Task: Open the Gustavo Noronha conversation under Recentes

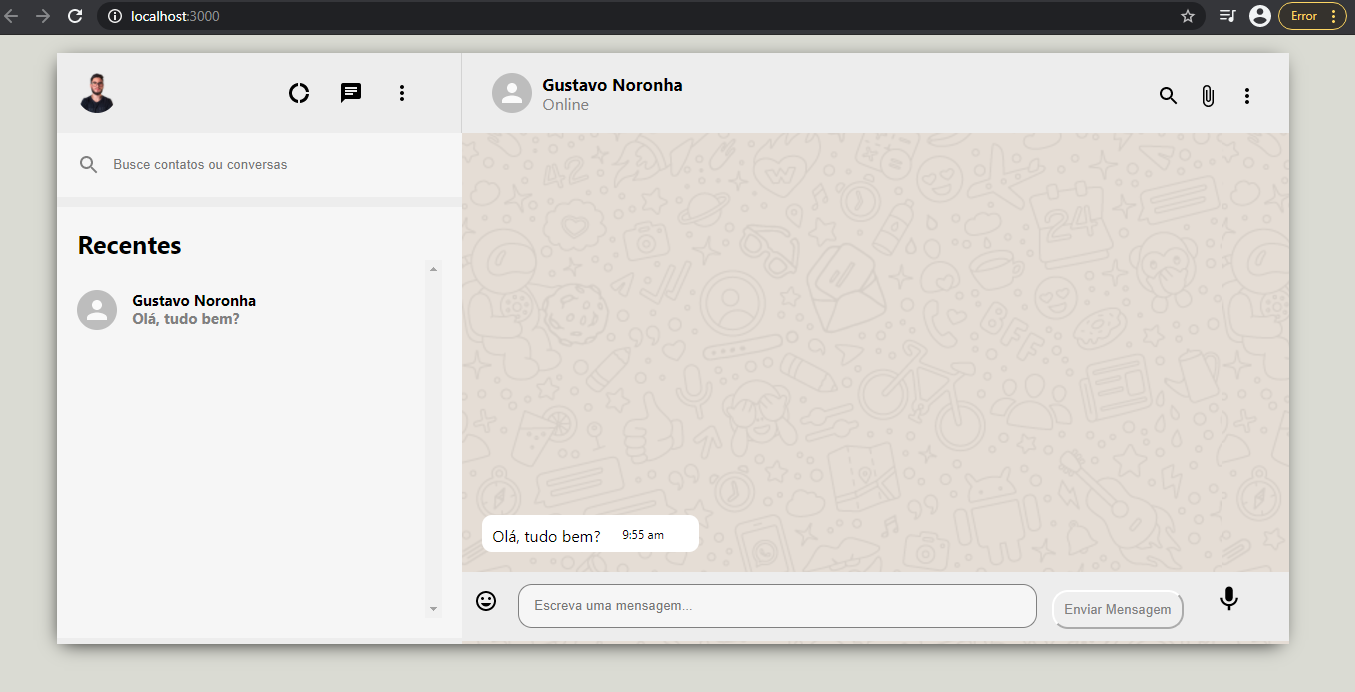Action: coord(194,309)
